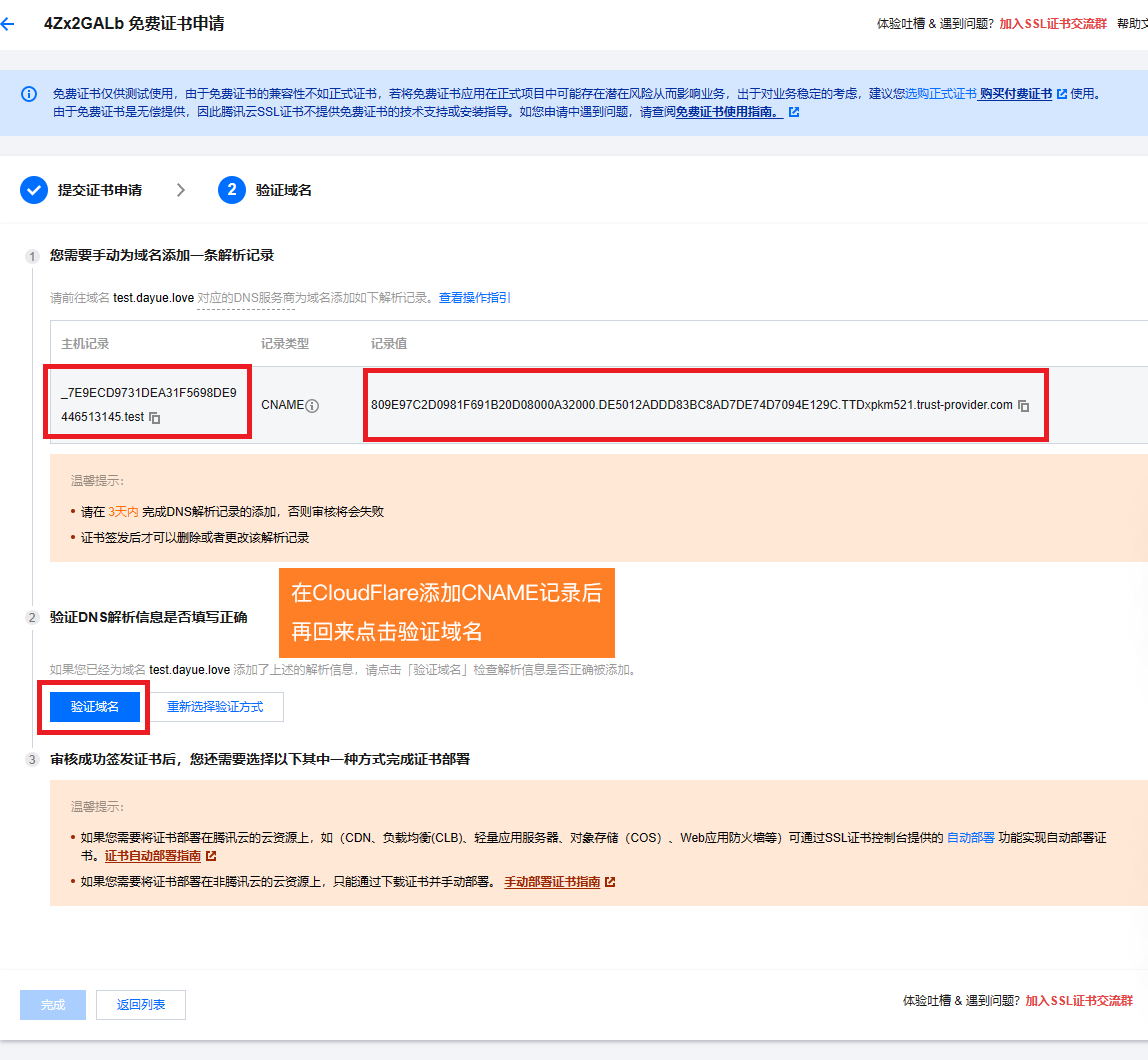Click the 验证域名 blue button
The width and height of the screenshot is (1148, 1060).
[95, 707]
